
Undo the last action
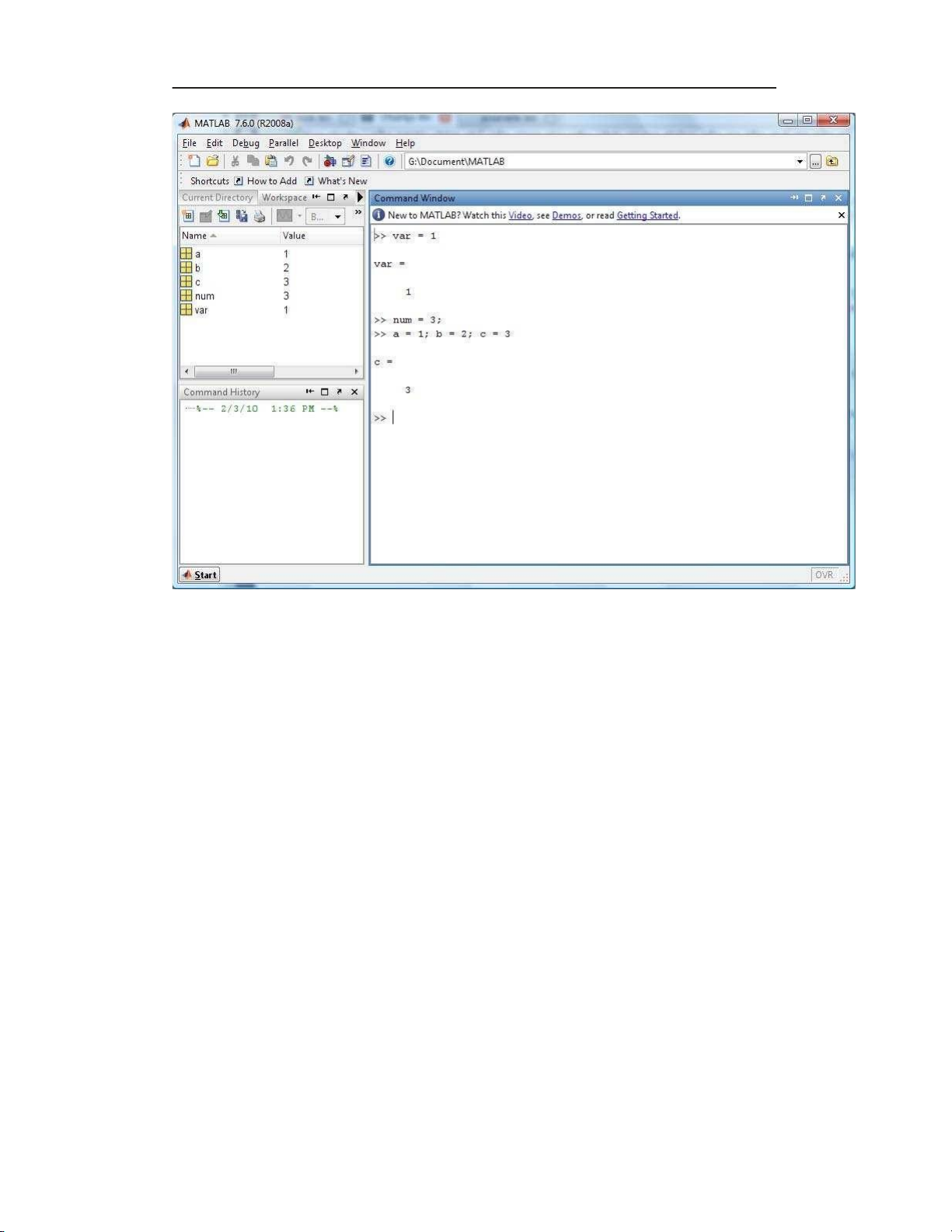[x=289, y=161]
